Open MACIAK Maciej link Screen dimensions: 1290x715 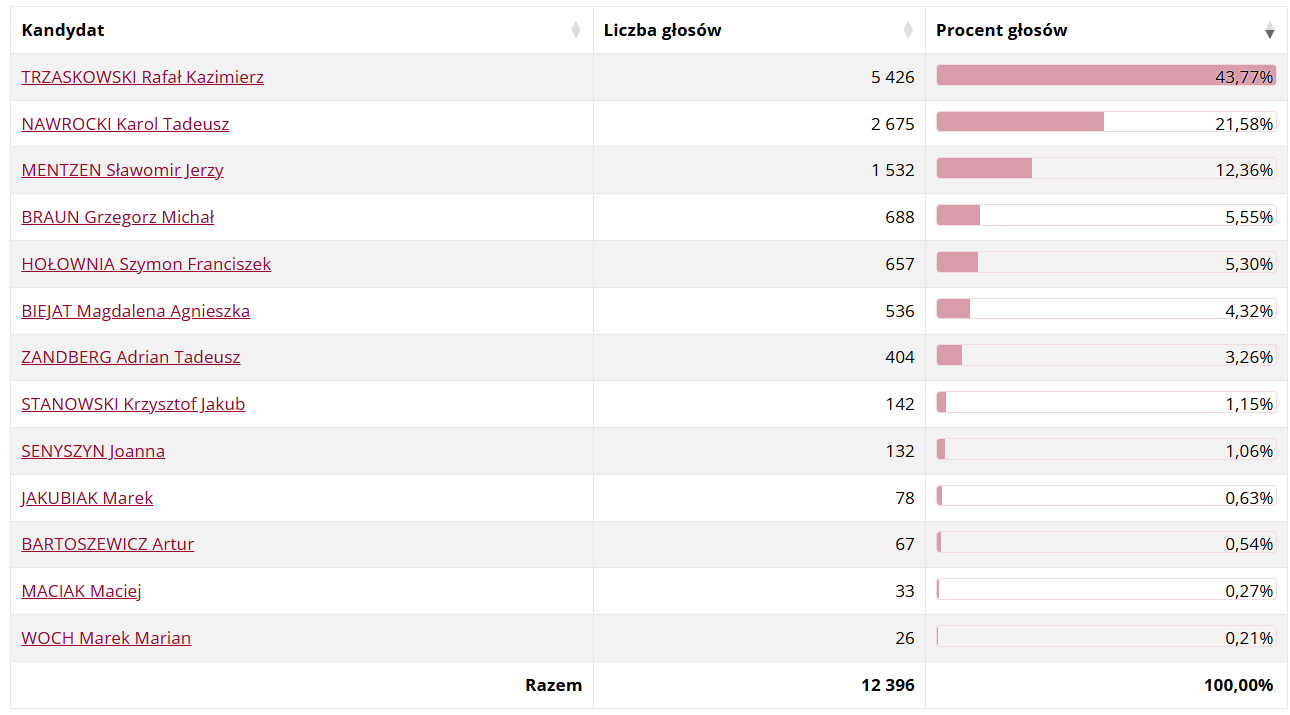[81, 591]
